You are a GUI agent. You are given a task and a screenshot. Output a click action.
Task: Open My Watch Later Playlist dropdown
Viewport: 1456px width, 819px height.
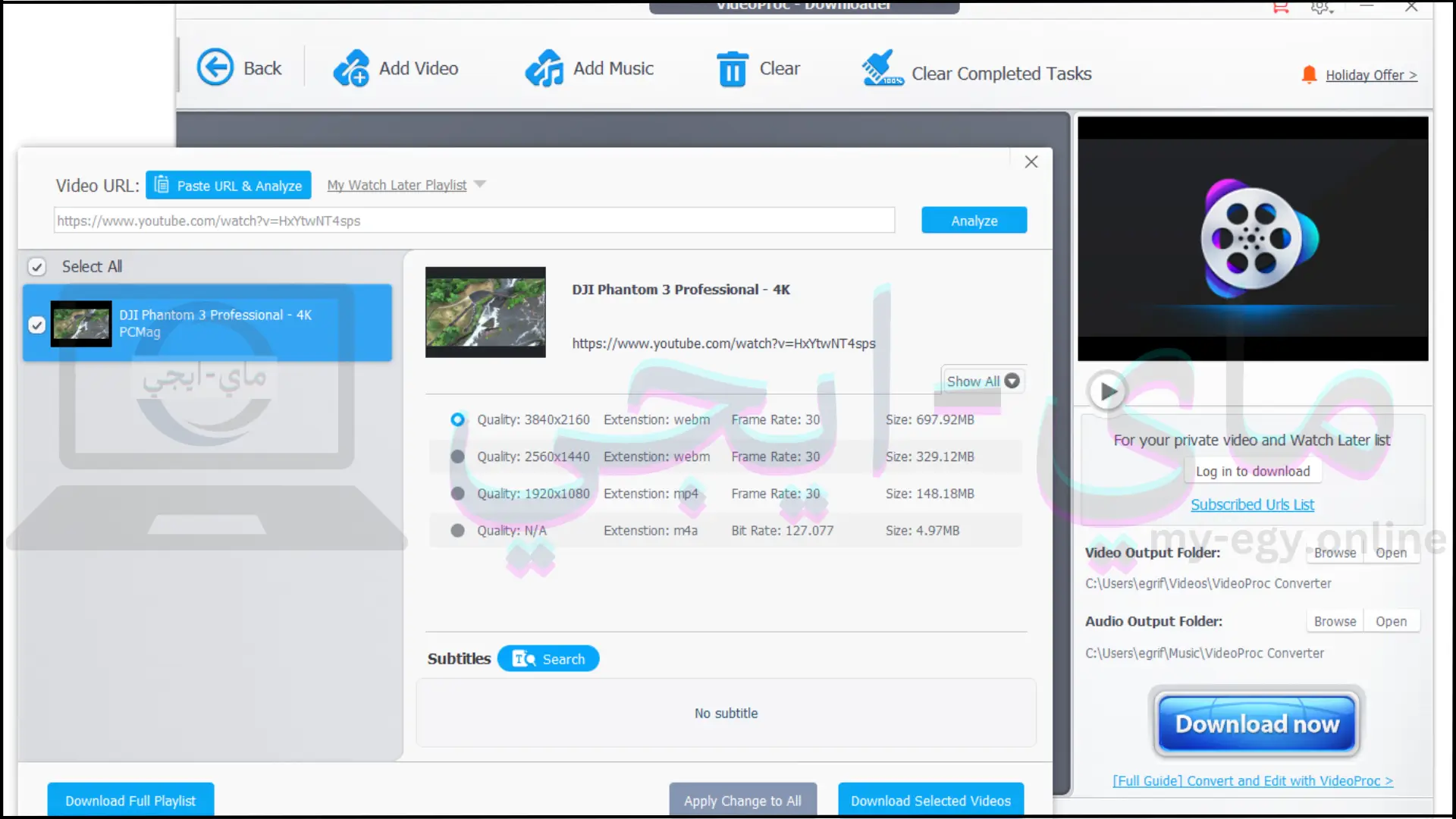click(480, 184)
